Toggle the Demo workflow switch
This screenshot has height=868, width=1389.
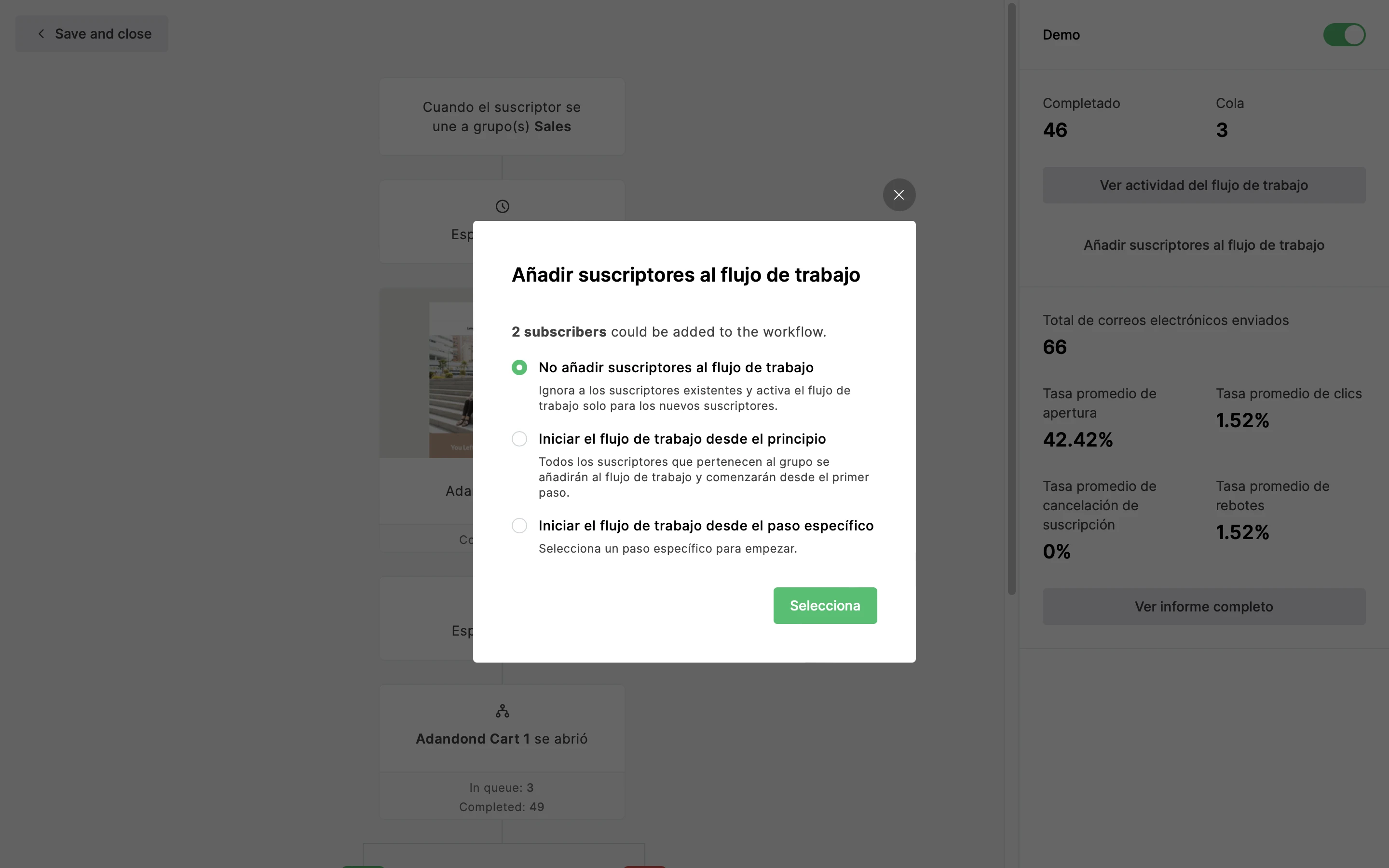point(1344,35)
